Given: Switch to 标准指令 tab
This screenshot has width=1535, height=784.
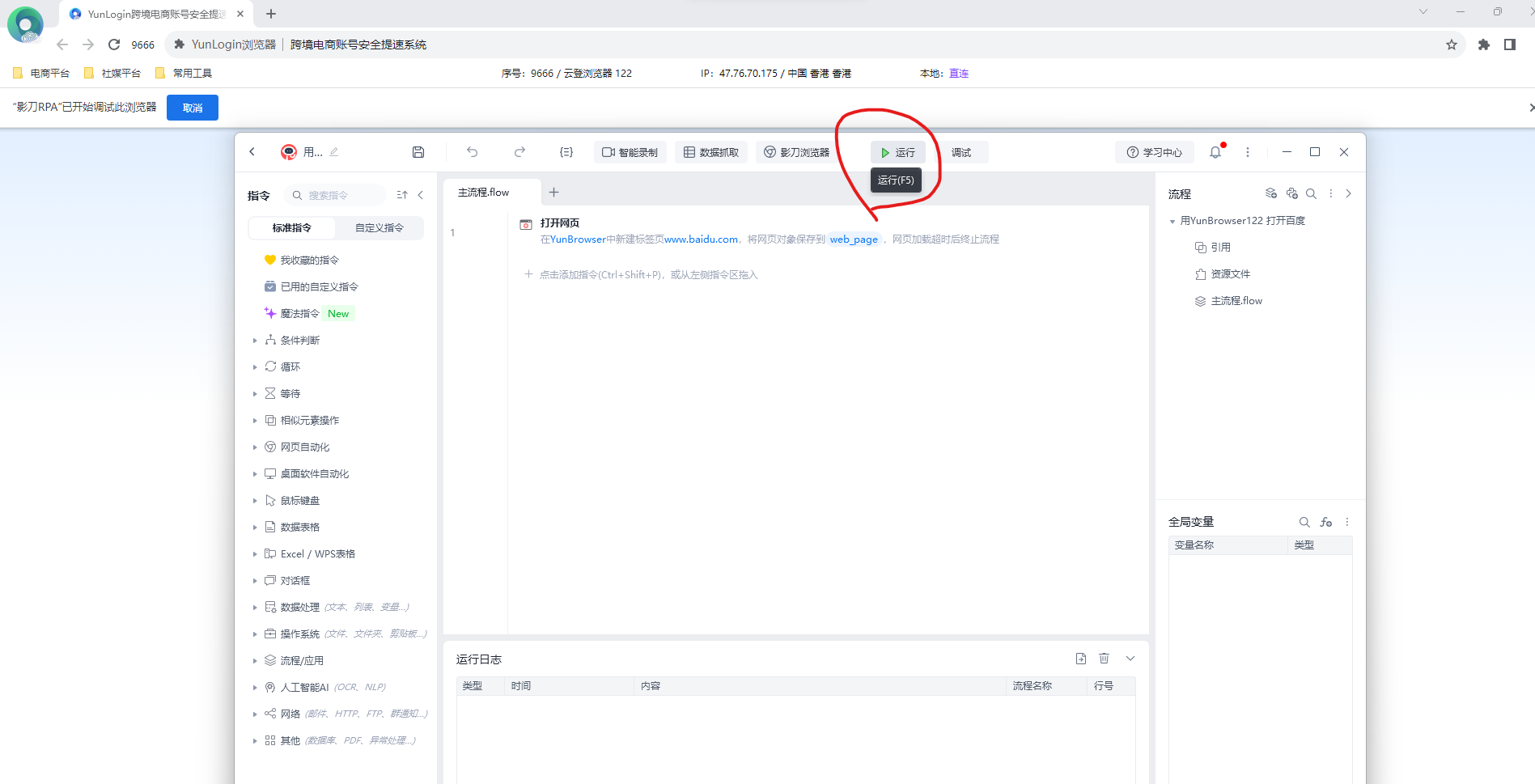Looking at the screenshot, I should pyautogui.click(x=292, y=228).
